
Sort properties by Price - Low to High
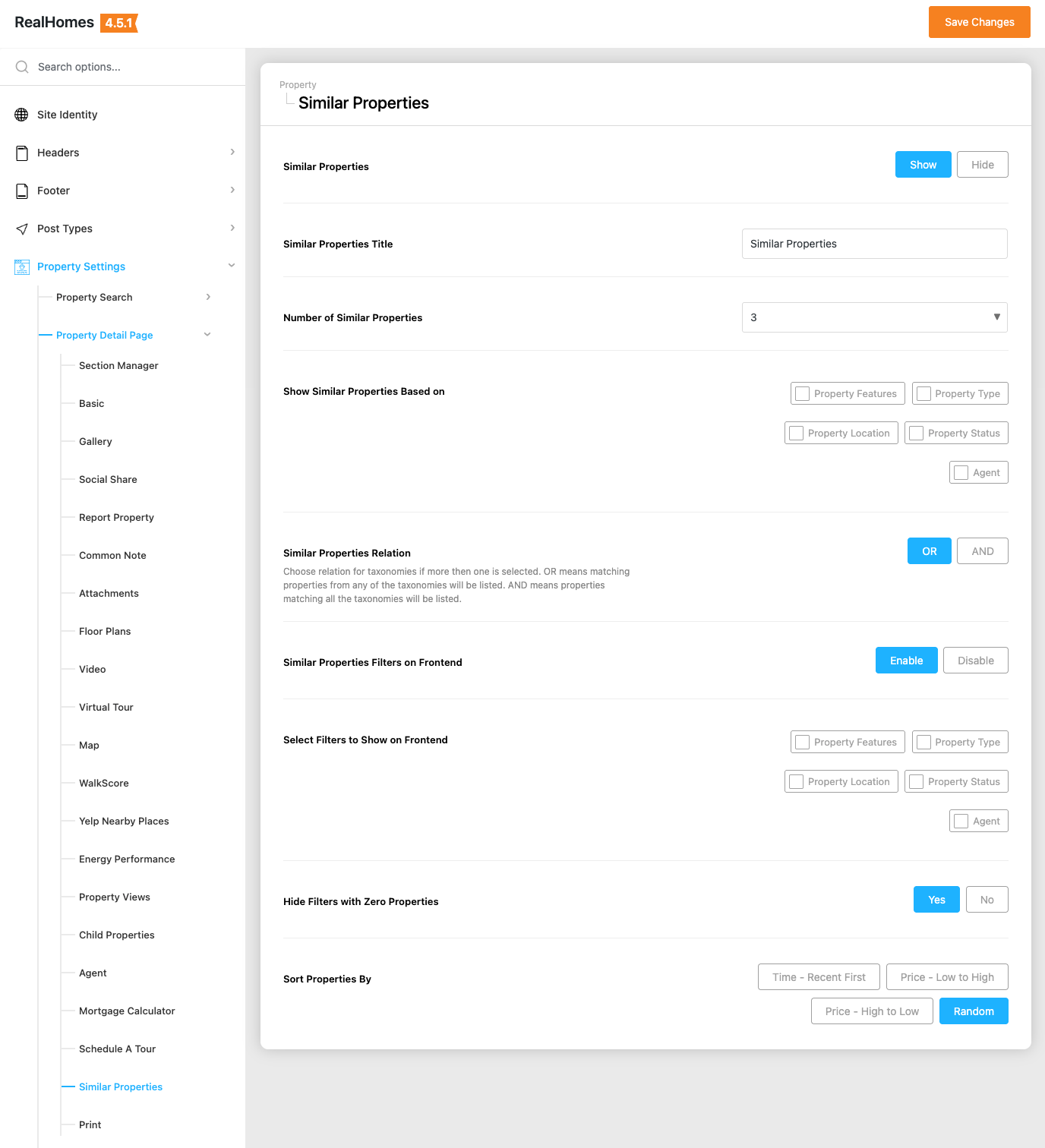click(x=946, y=977)
